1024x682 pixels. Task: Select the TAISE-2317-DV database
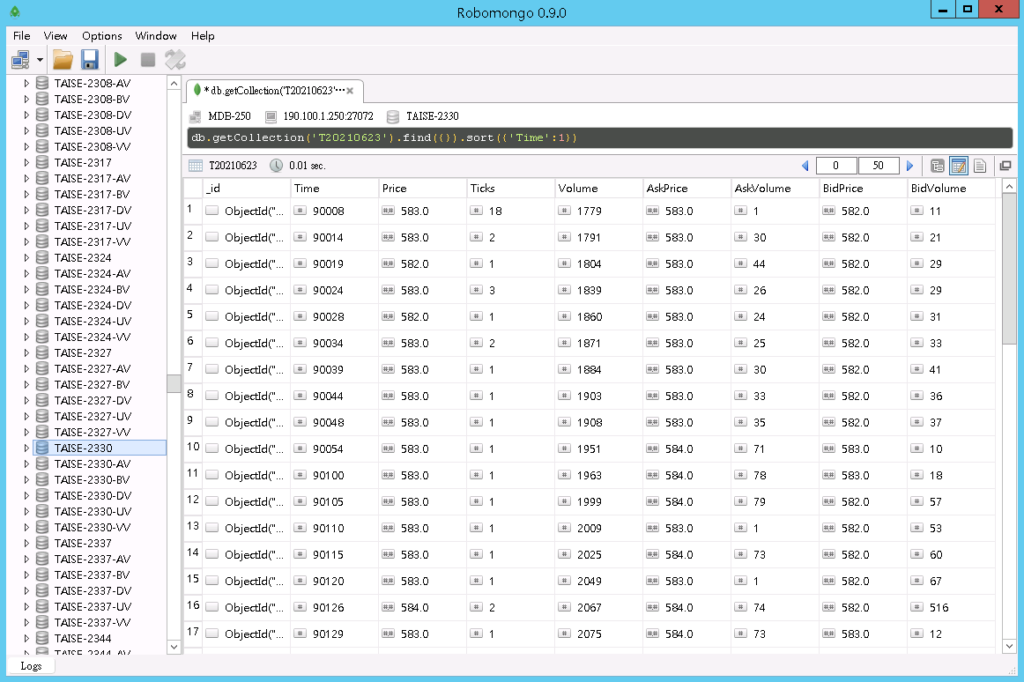(x=92, y=210)
